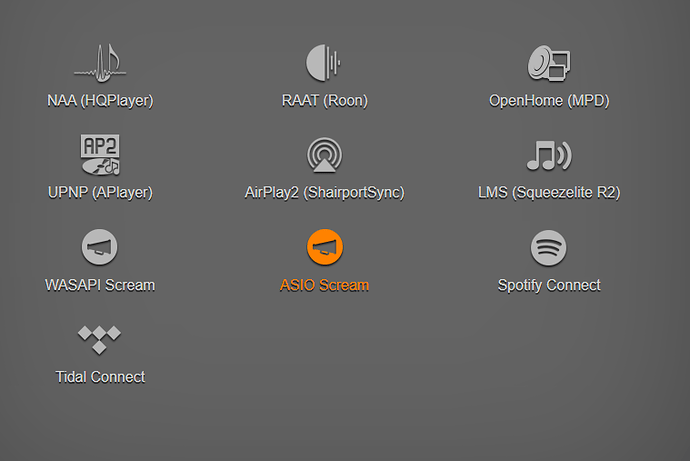Viewport: 690px width, 461px height.
Task: Choose the WASAPI Scream megaphone icon
Action: [x=99, y=247]
